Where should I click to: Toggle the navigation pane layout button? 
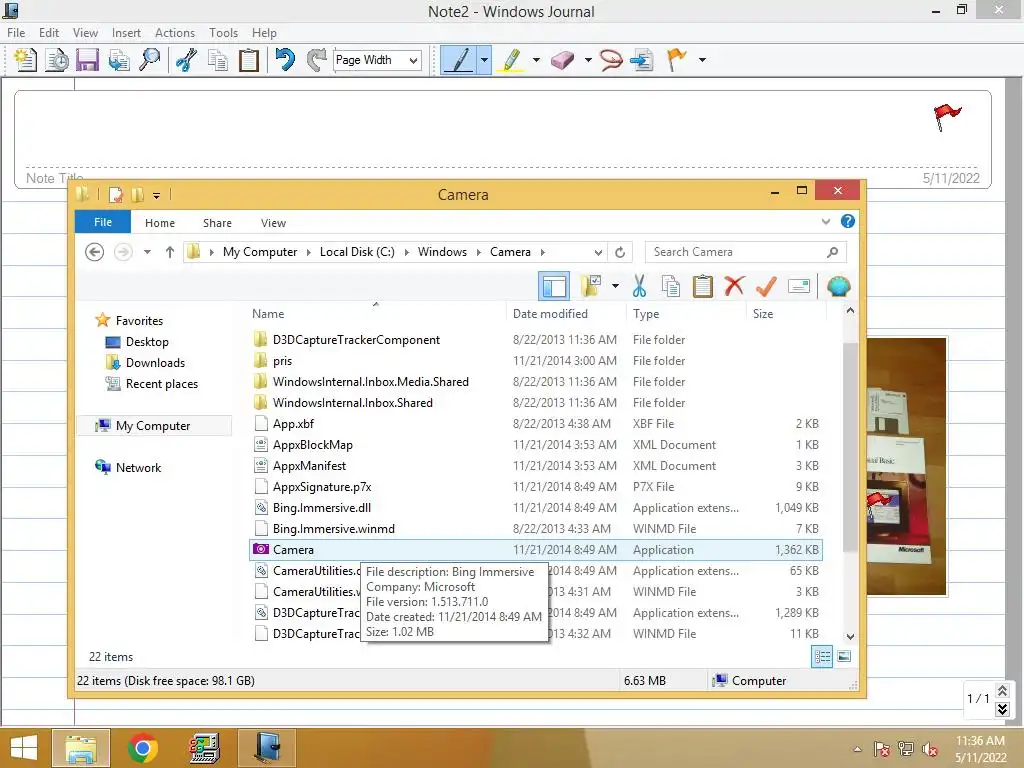point(554,286)
